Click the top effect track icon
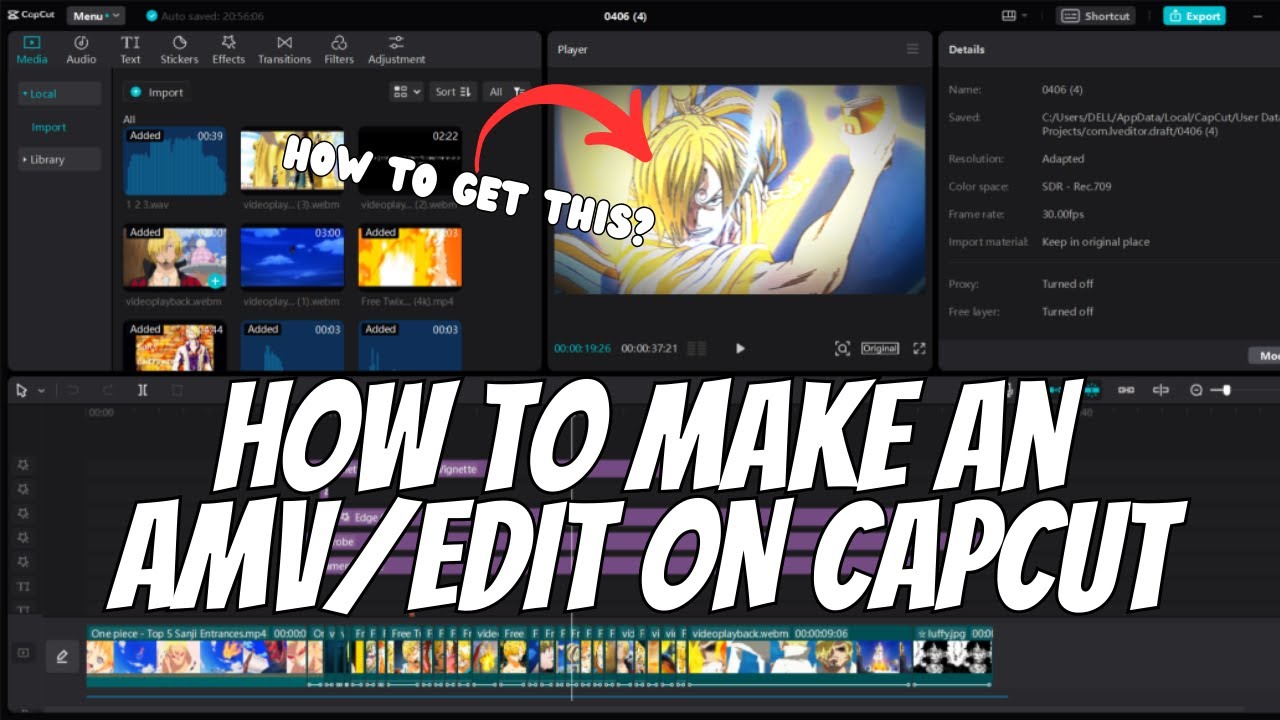The image size is (1280, 720). (23, 465)
